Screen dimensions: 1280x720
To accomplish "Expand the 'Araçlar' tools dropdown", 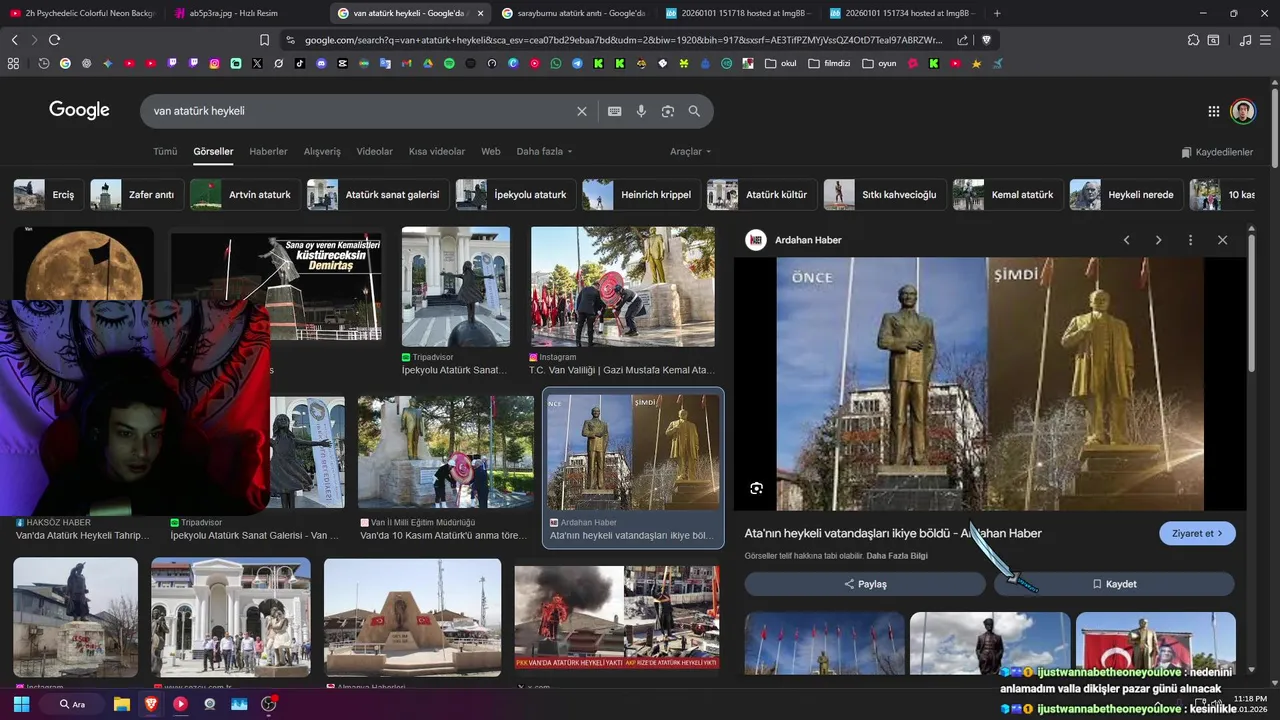I will pos(691,152).
